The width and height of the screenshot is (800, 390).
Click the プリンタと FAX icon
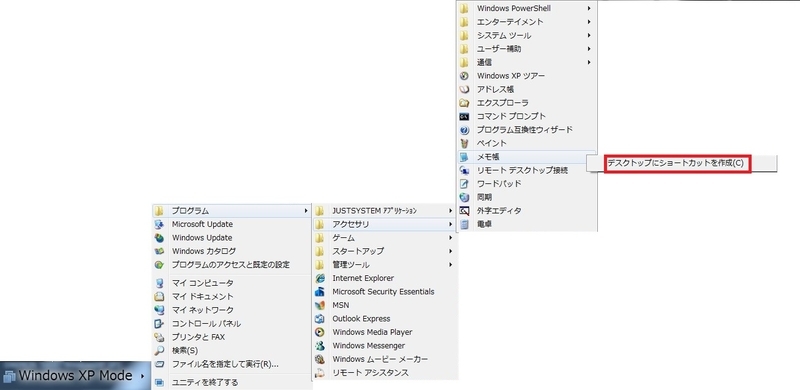[x=159, y=337]
